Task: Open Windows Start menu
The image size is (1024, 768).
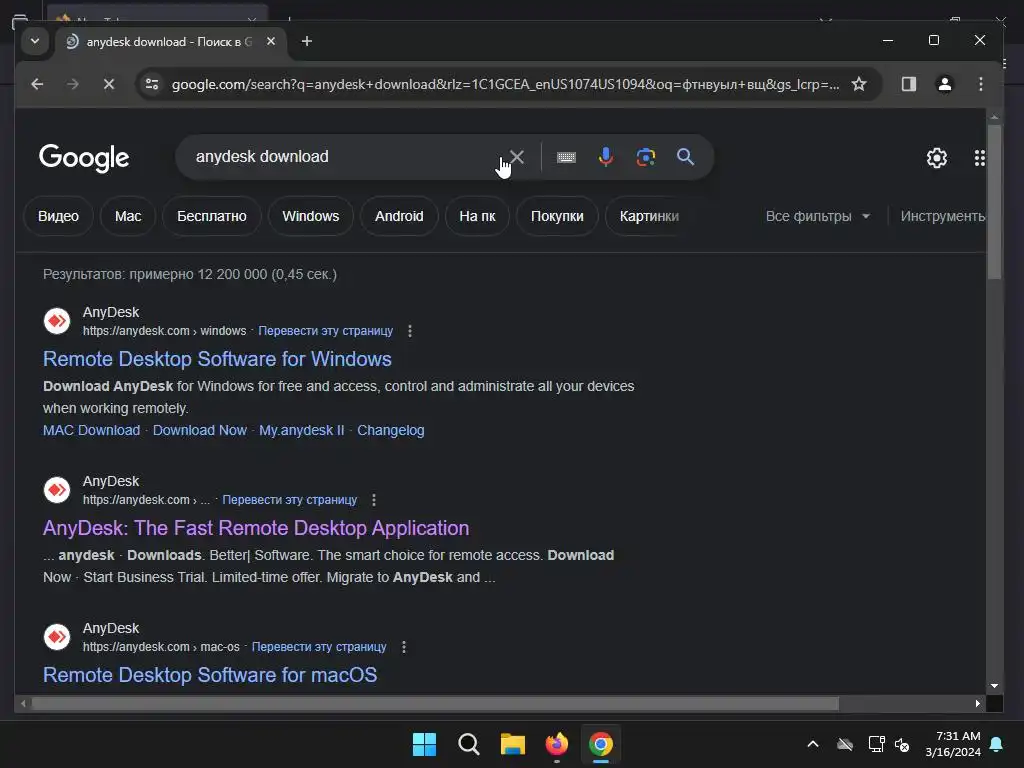Action: click(x=424, y=744)
